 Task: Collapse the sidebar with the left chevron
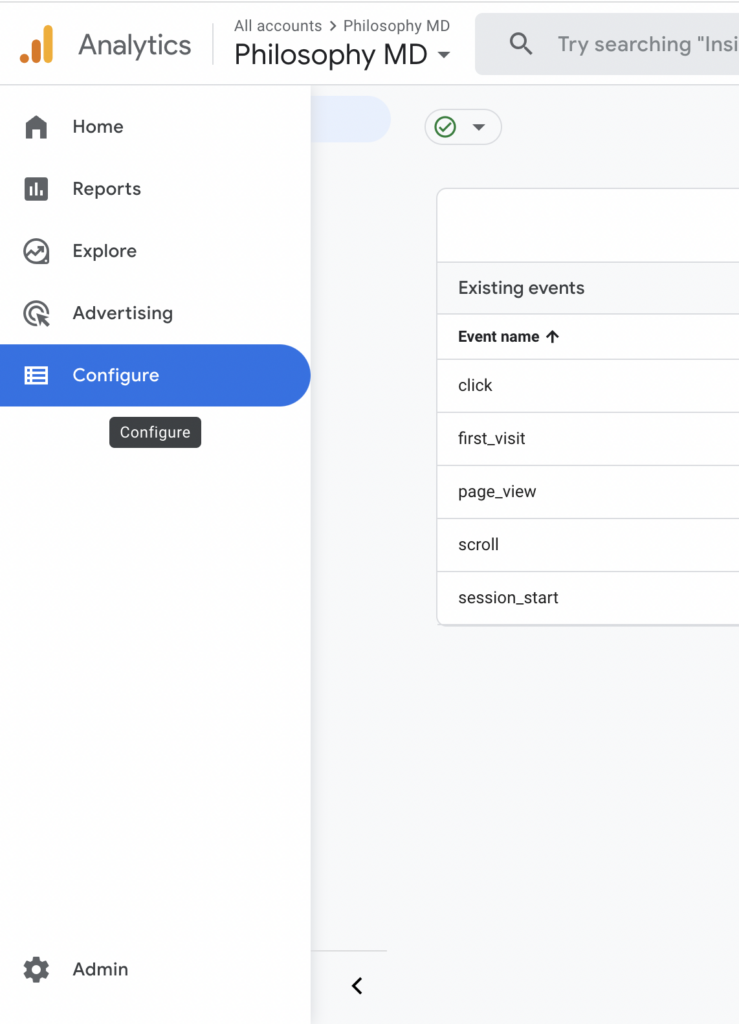(357, 985)
